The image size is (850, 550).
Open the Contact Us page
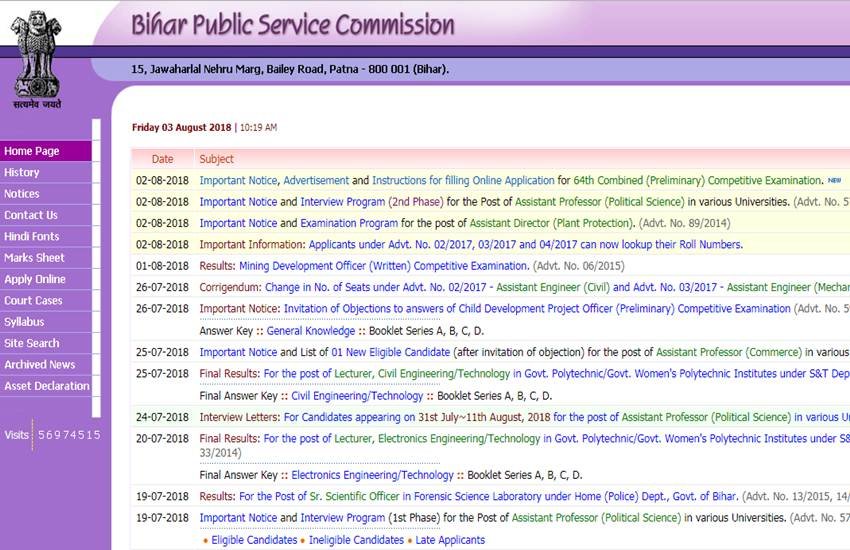tap(31, 215)
